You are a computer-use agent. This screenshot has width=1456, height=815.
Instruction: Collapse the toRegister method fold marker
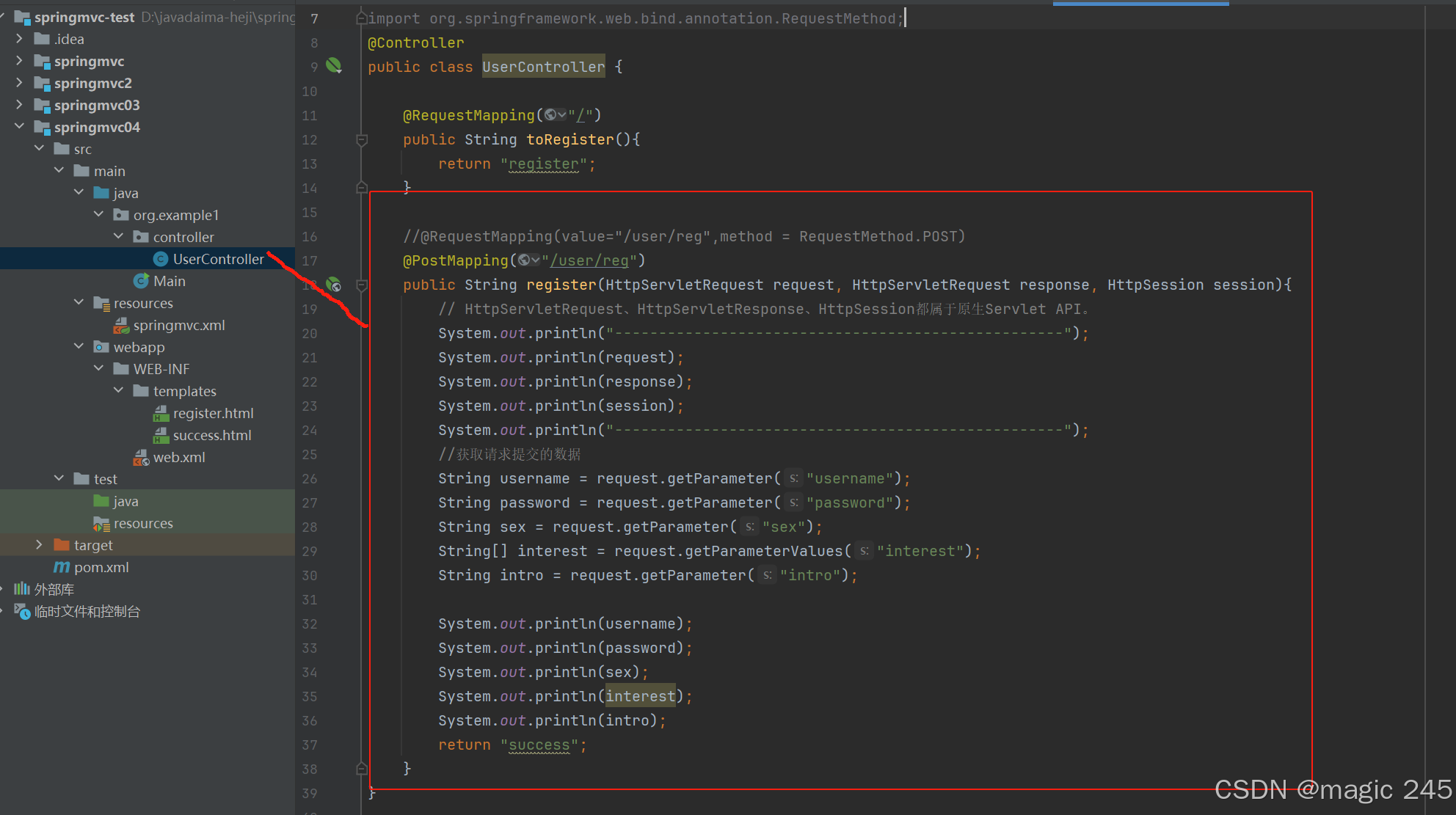coord(362,139)
